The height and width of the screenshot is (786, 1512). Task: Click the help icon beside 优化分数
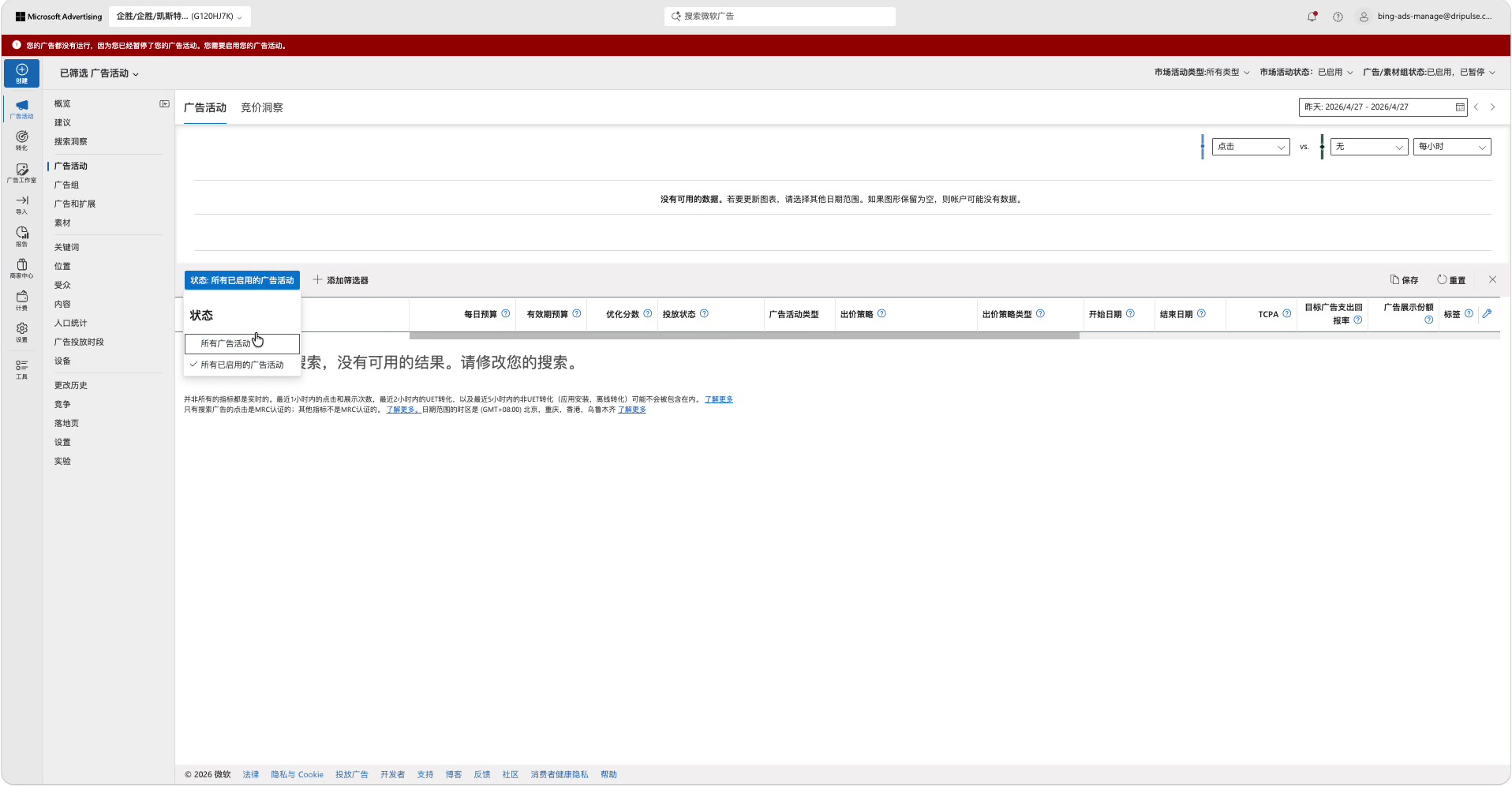[648, 313]
